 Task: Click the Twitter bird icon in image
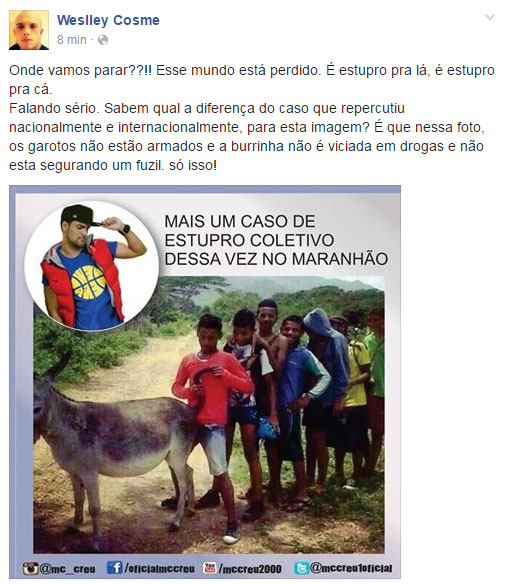tap(301, 568)
